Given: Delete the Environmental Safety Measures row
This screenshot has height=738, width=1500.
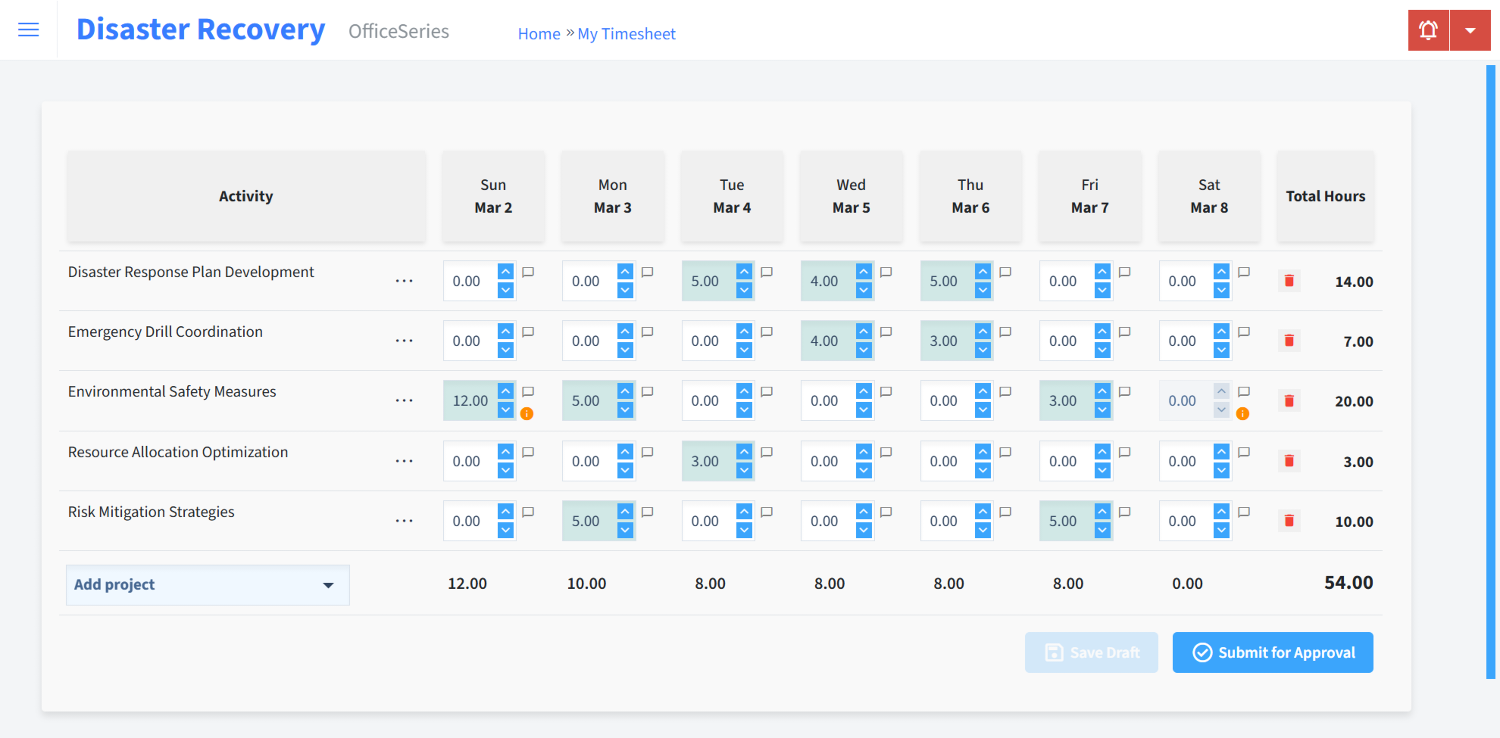Looking at the screenshot, I should click(1288, 400).
